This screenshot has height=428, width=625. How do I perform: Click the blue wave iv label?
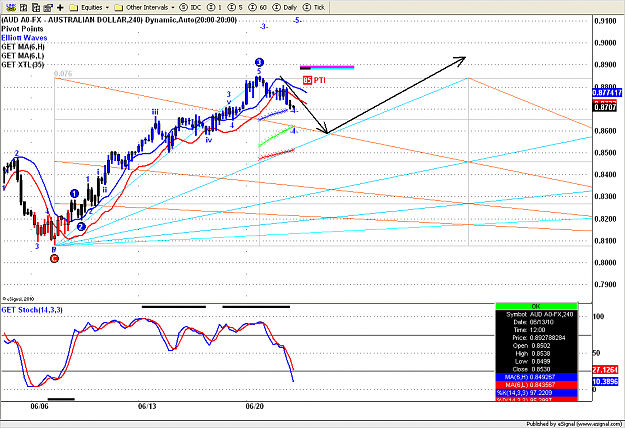click(x=208, y=140)
